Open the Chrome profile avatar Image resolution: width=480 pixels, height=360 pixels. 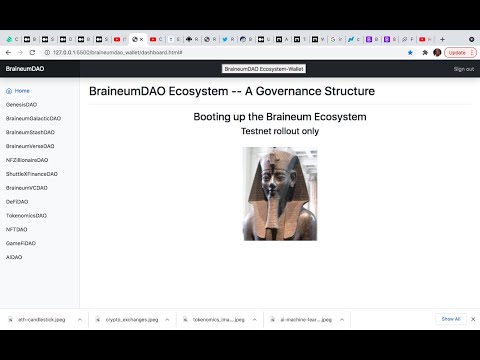pyautogui.click(x=437, y=53)
